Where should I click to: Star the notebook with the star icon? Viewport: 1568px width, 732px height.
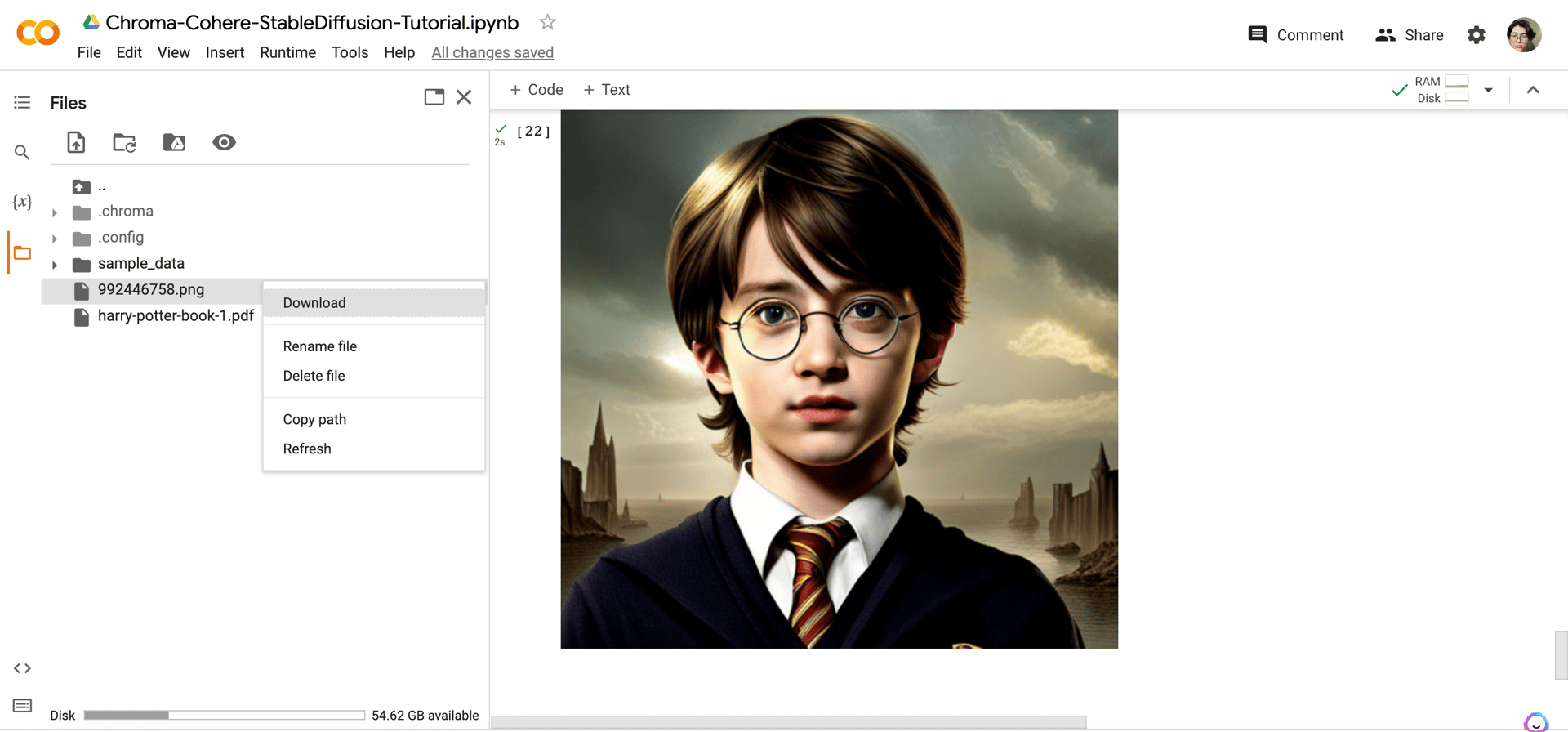(548, 22)
